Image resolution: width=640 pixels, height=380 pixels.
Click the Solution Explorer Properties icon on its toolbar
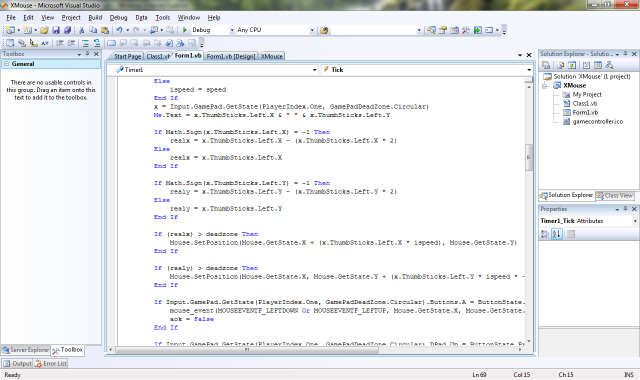click(x=546, y=65)
